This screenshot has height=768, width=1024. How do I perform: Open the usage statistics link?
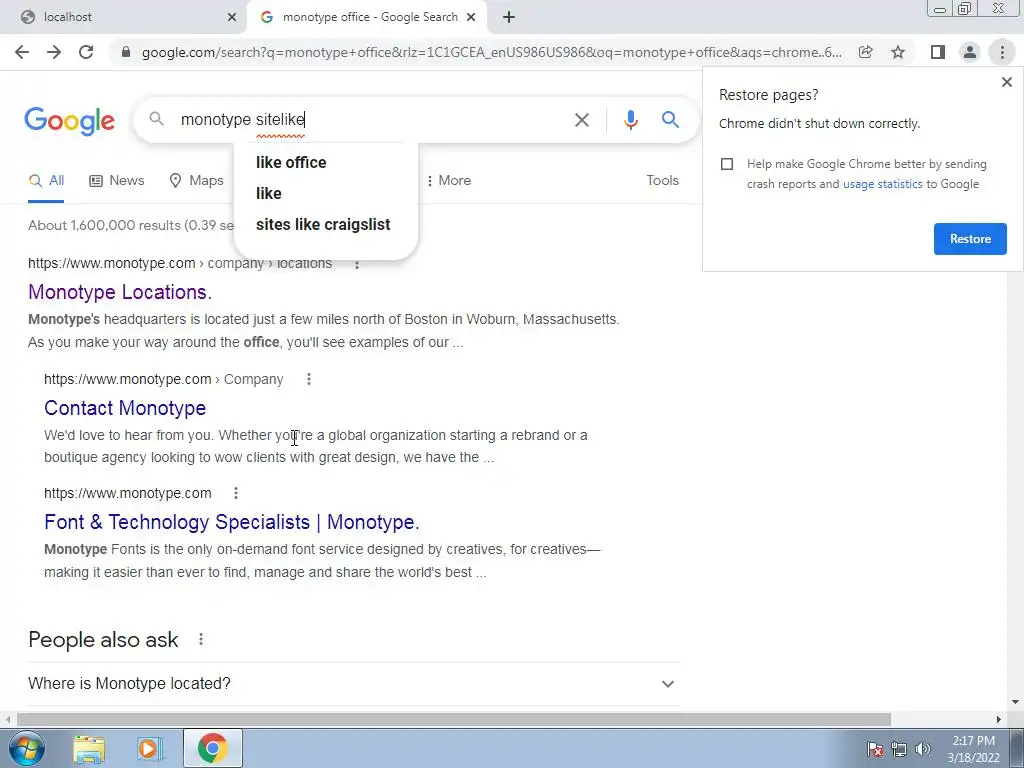(882, 184)
